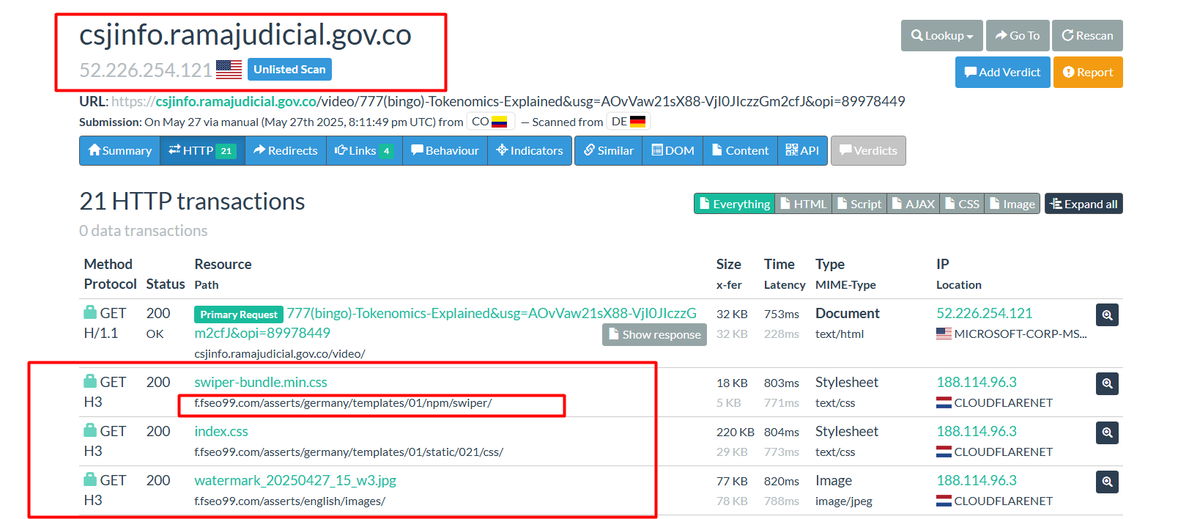Click the US flag beside MICROSOFT-CORP-MS
Image resolution: width=1200 pixels, height=519 pixels.
(x=944, y=334)
